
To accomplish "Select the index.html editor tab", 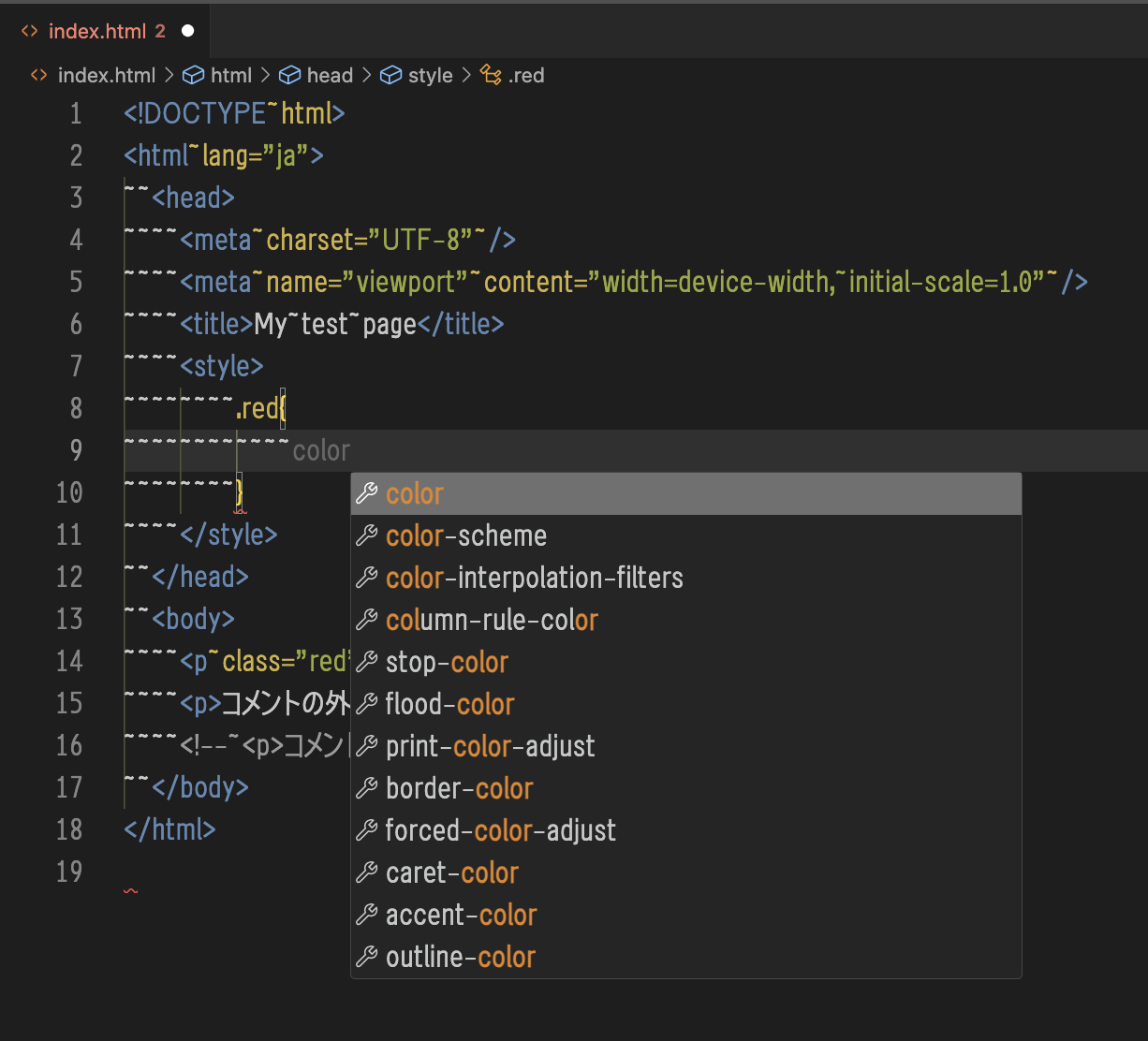I will coord(97,31).
